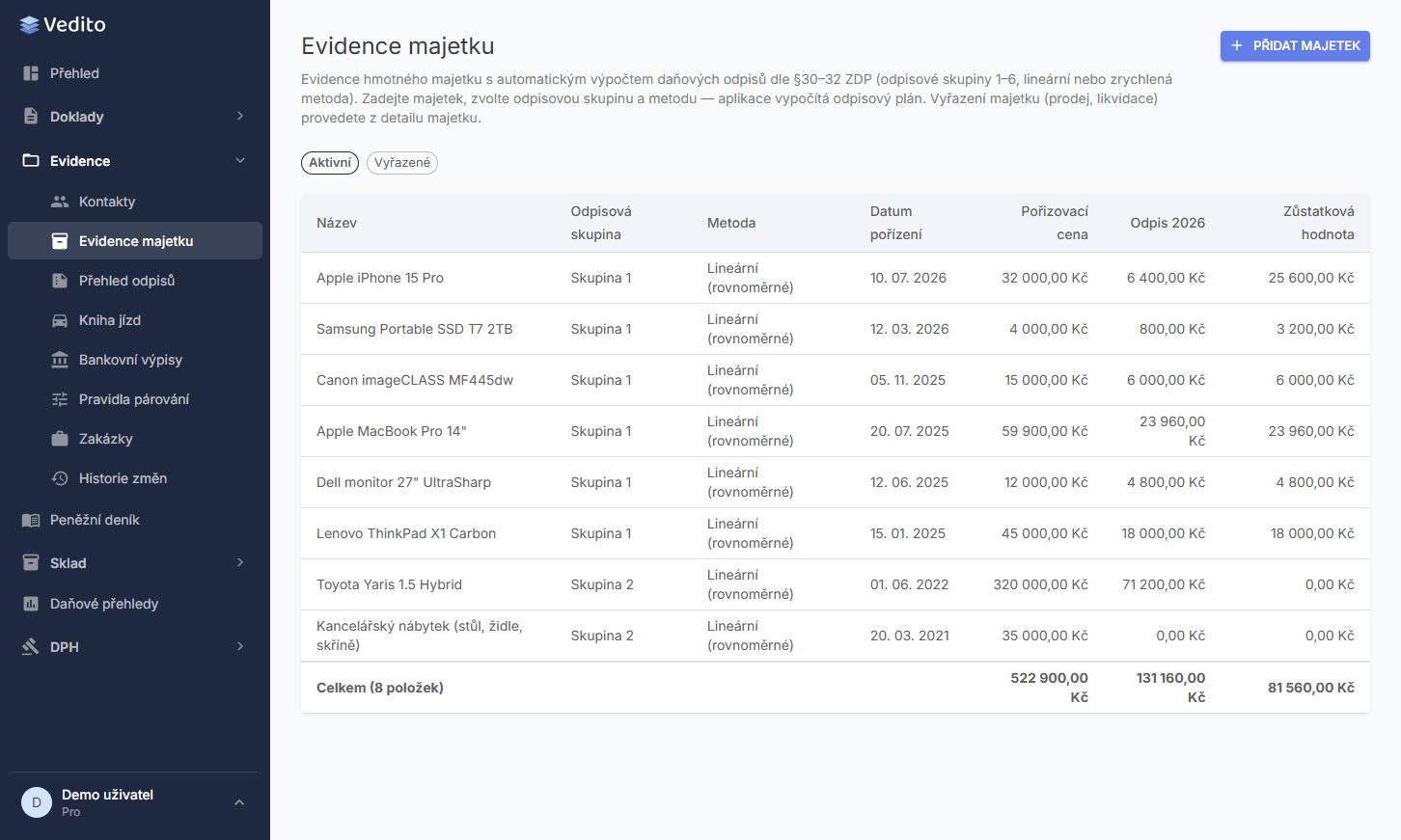Image resolution: width=1401 pixels, height=840 pixels.
Task: Expand the DPH submenu chevron
Action: point(240,647)
